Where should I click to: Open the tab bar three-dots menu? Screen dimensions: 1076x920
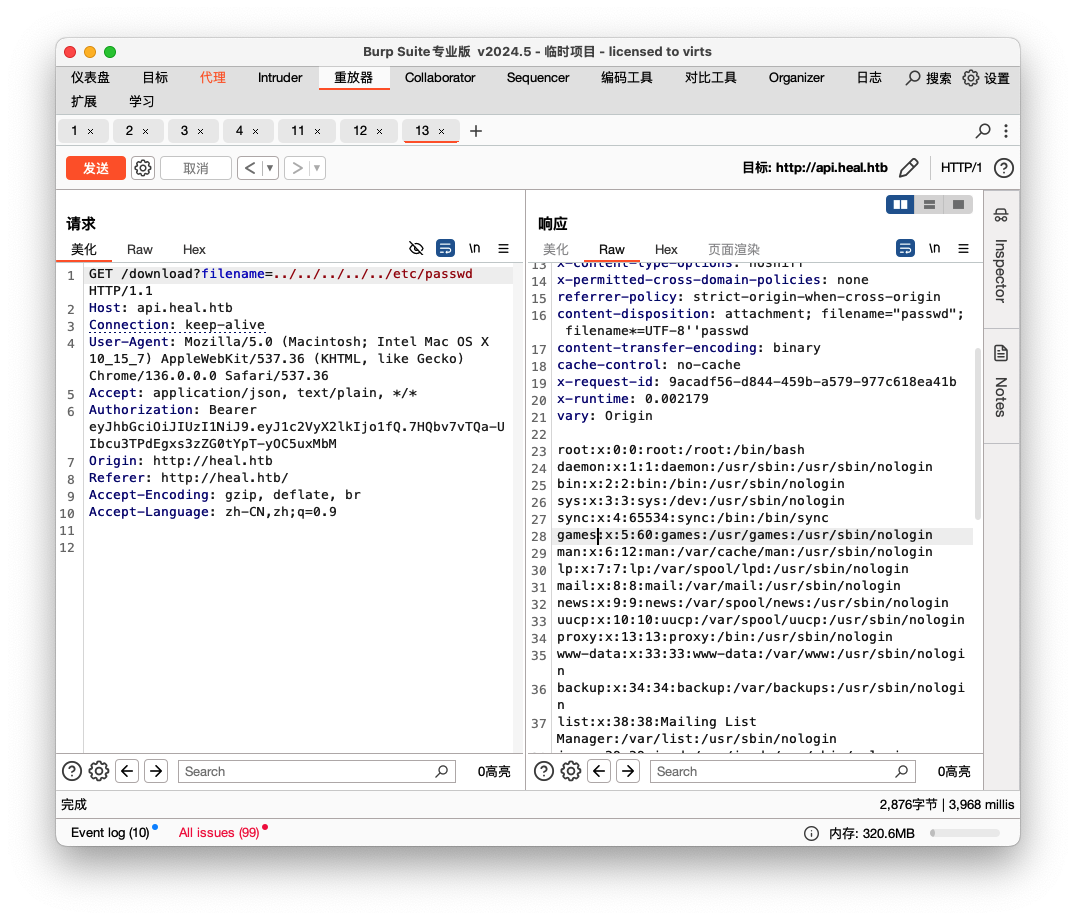(x=1006, y=130)
